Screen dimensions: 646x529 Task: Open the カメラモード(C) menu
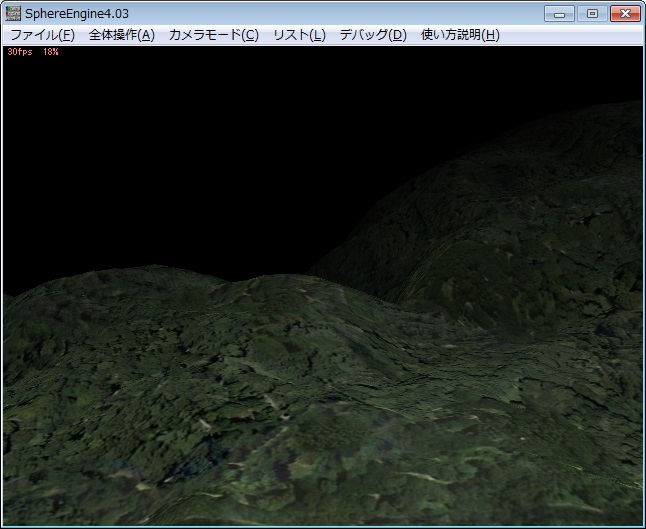214,35
